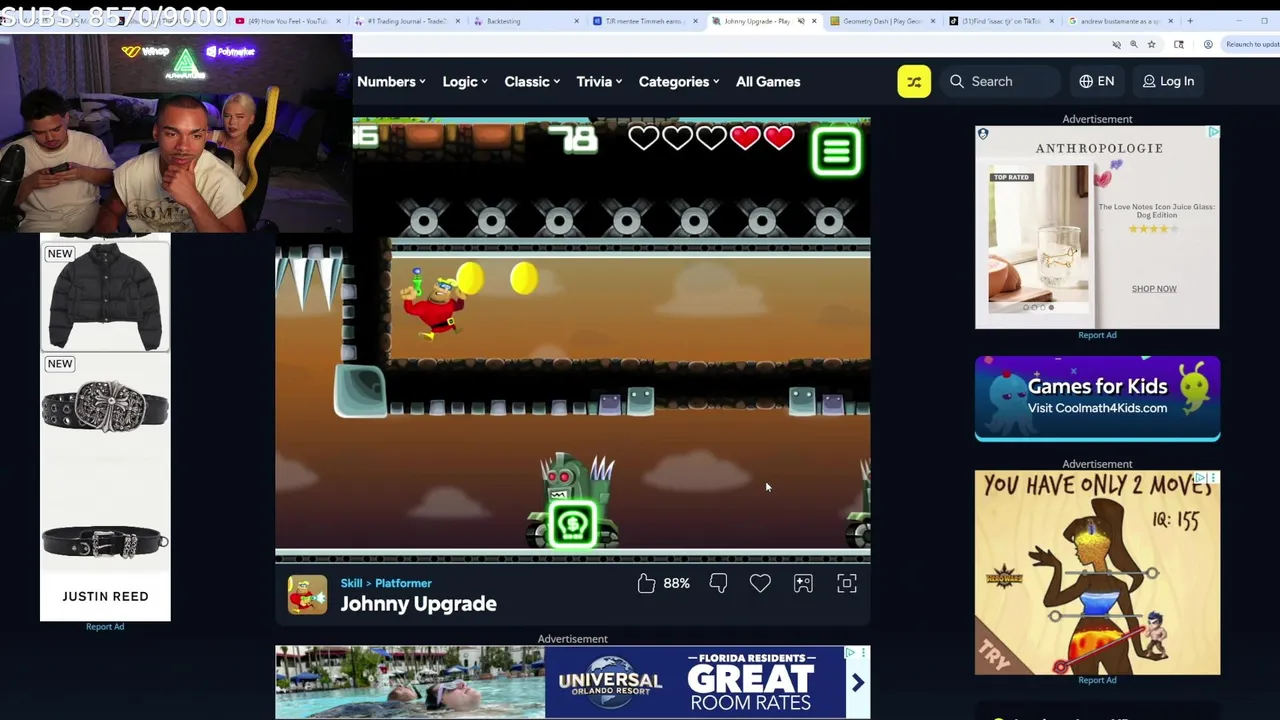Click the thumbs up like icon

pos(646,583)
